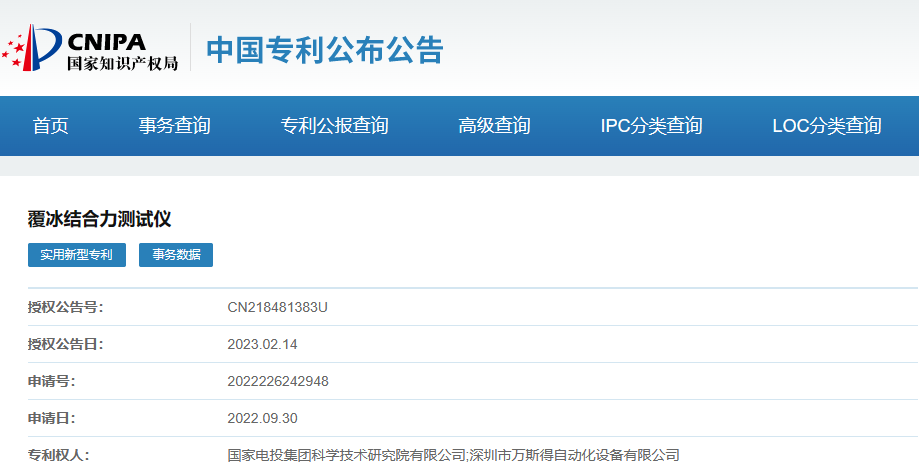Click the application number 2022226242948

click(278, 381)
